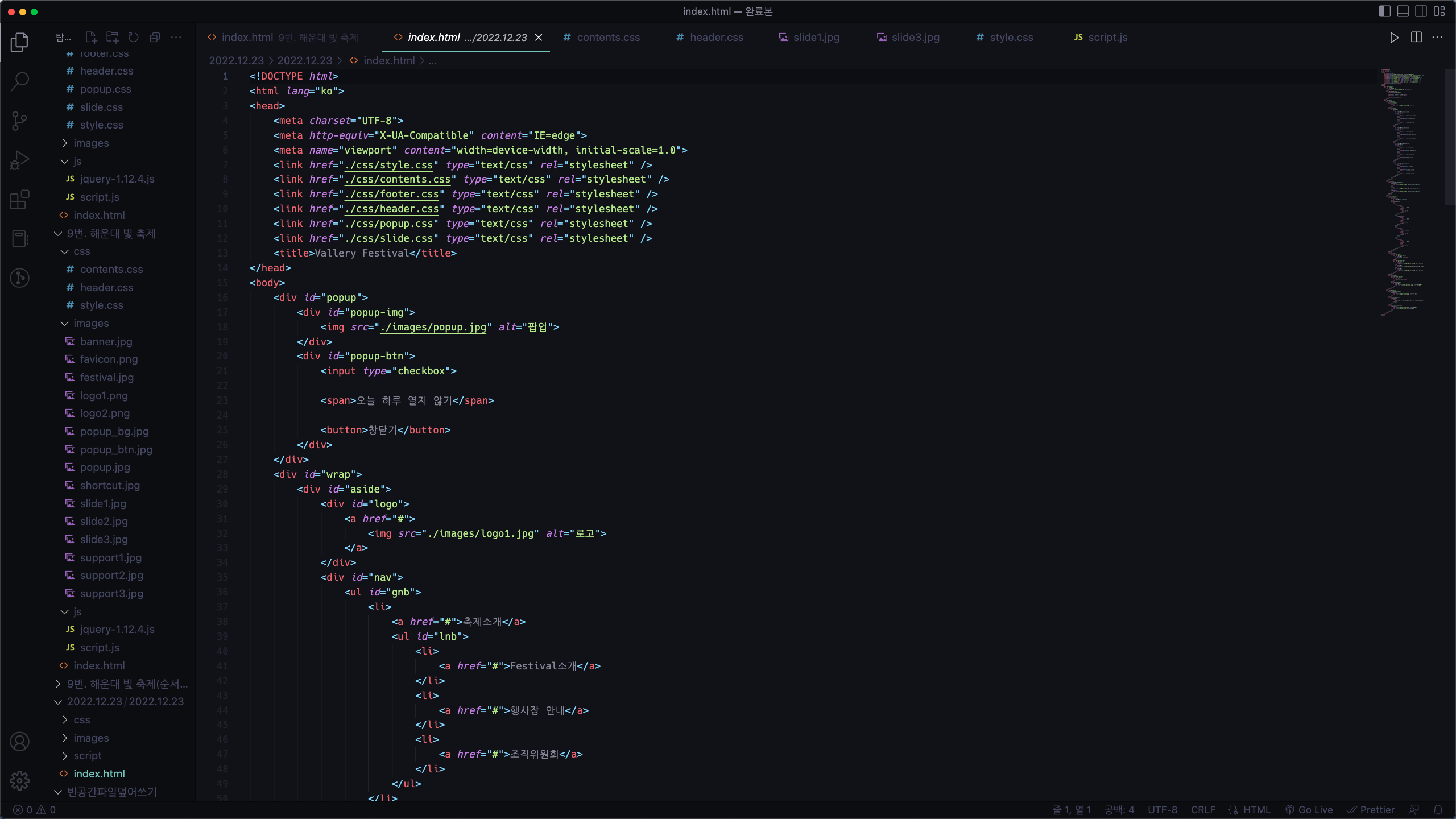
Task: Open the Search view in activity bar
Action: pyautogui.click(x=20, y=81)
